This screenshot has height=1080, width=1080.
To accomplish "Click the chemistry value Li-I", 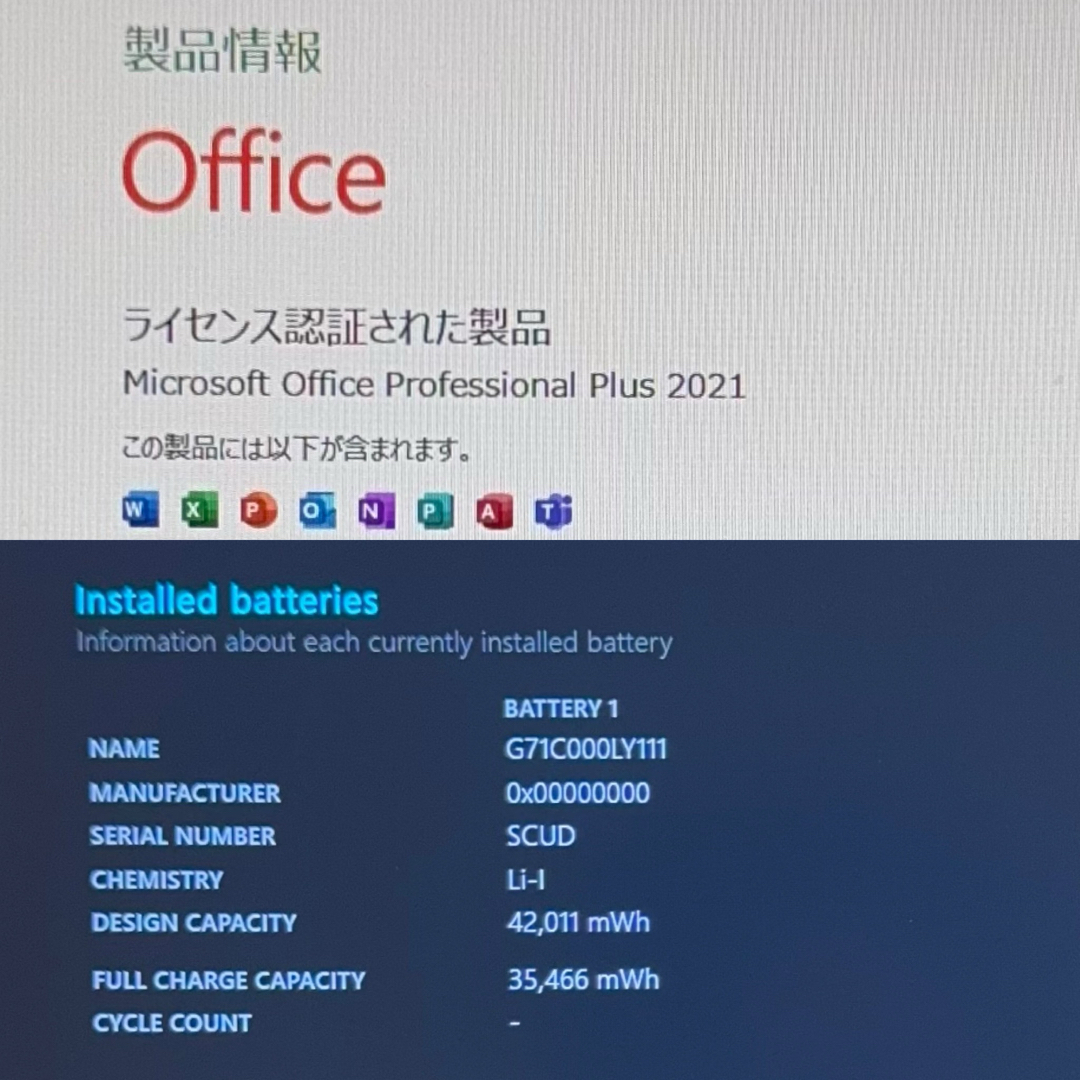I will 526,880.
